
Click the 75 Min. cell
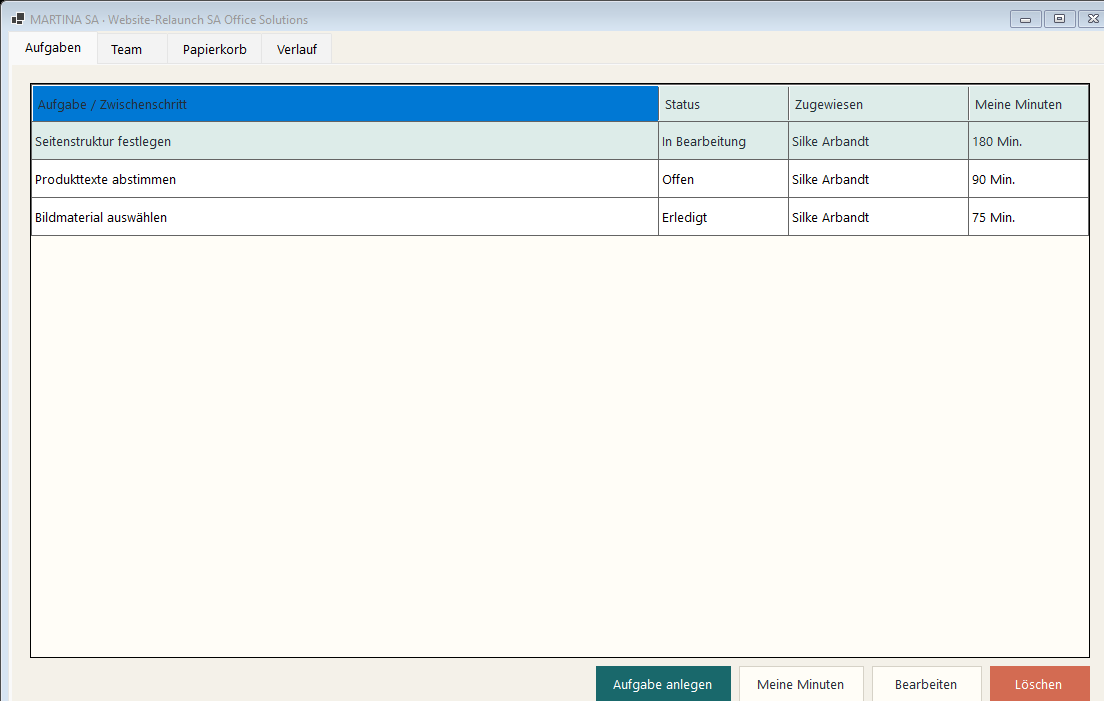1028,217
